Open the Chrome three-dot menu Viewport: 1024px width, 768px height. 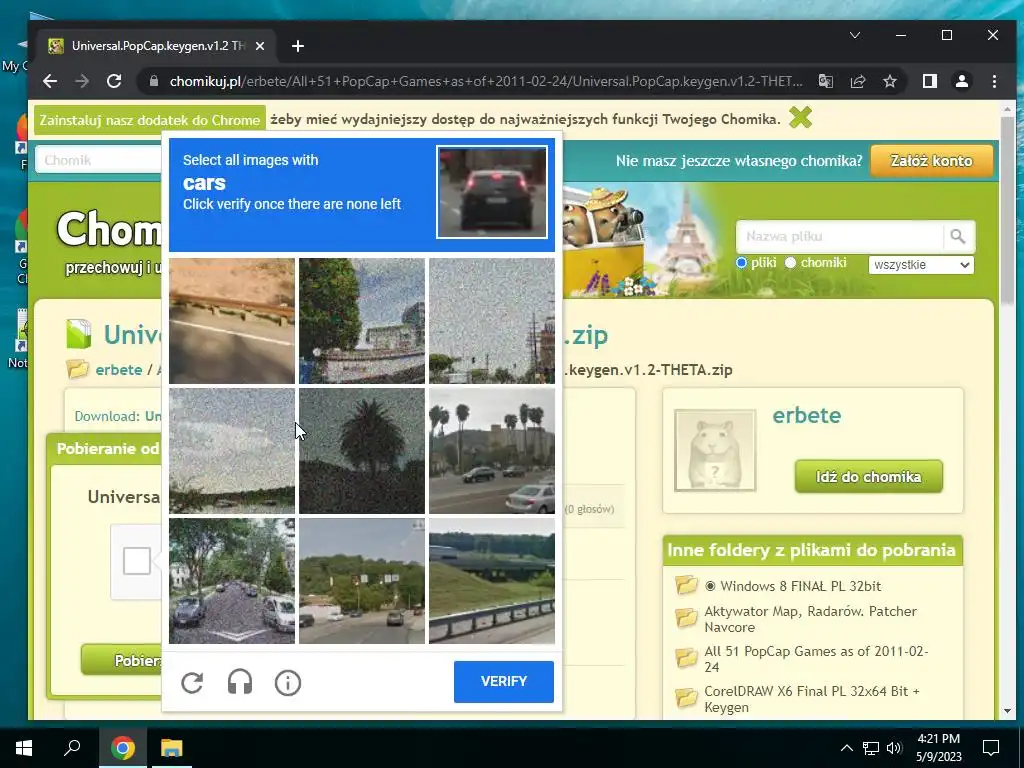(994, 81)
